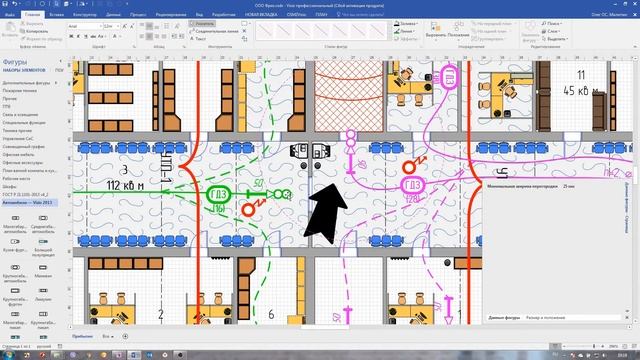The height and width of the screenshot is (360, 640).
Task: Open the Line (Линия) dropdown
Action: coord(404,31)
